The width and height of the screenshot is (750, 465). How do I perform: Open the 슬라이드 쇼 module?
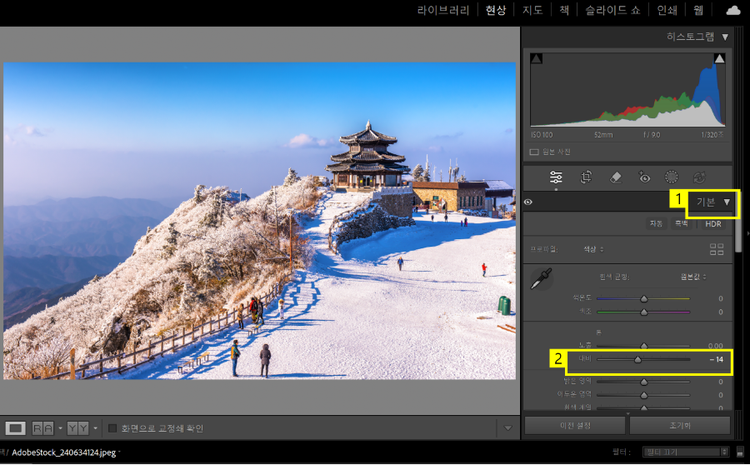click(613, 10)
